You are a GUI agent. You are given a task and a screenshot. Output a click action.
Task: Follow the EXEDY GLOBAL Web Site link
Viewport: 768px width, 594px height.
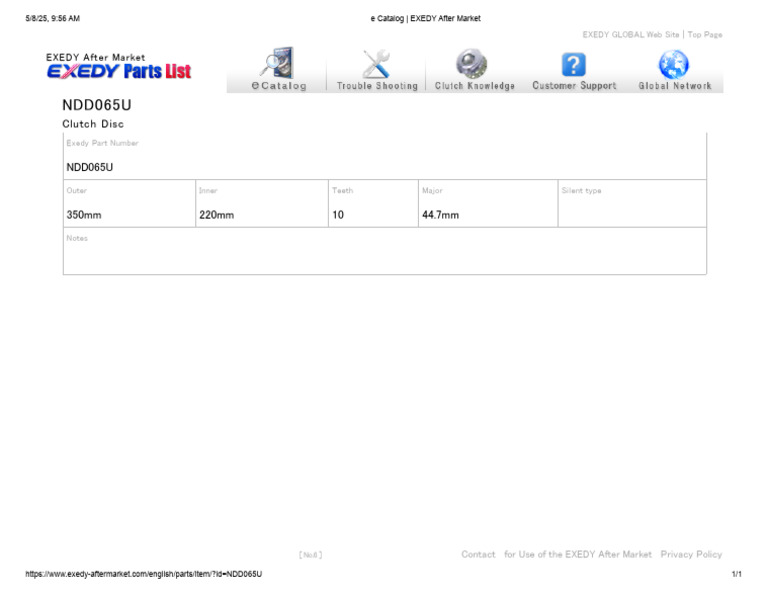click(630, 34)
